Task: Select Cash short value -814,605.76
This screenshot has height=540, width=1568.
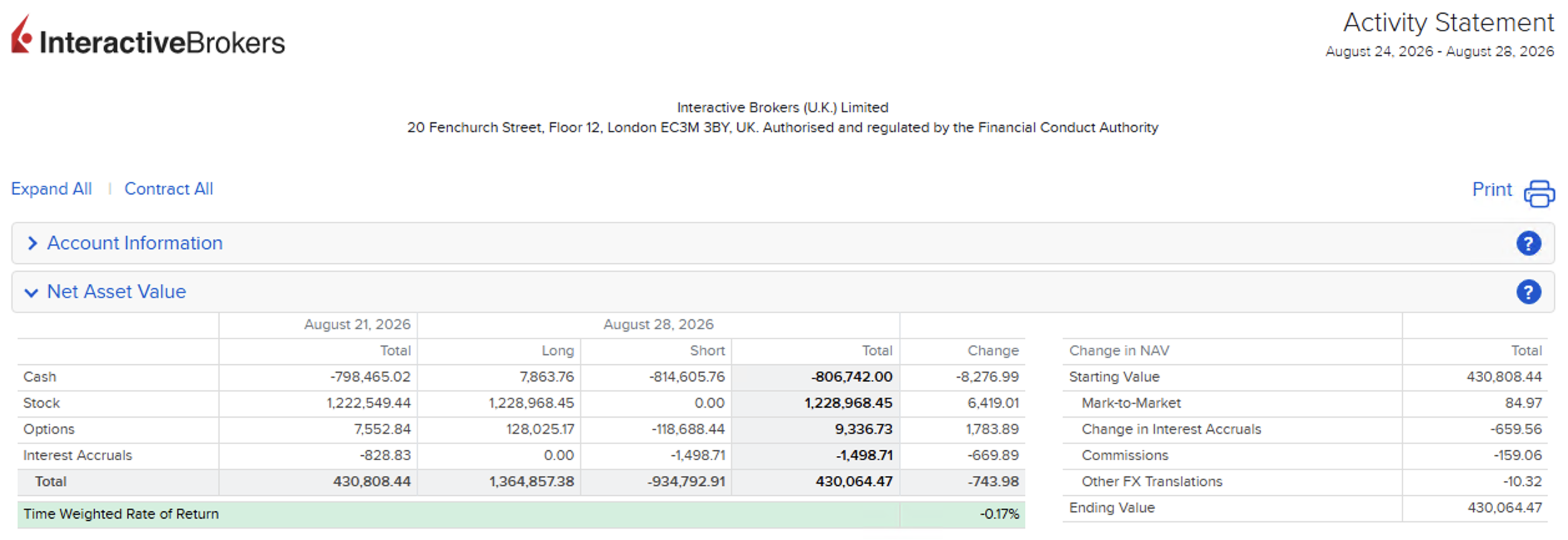Action: (687, 377)
